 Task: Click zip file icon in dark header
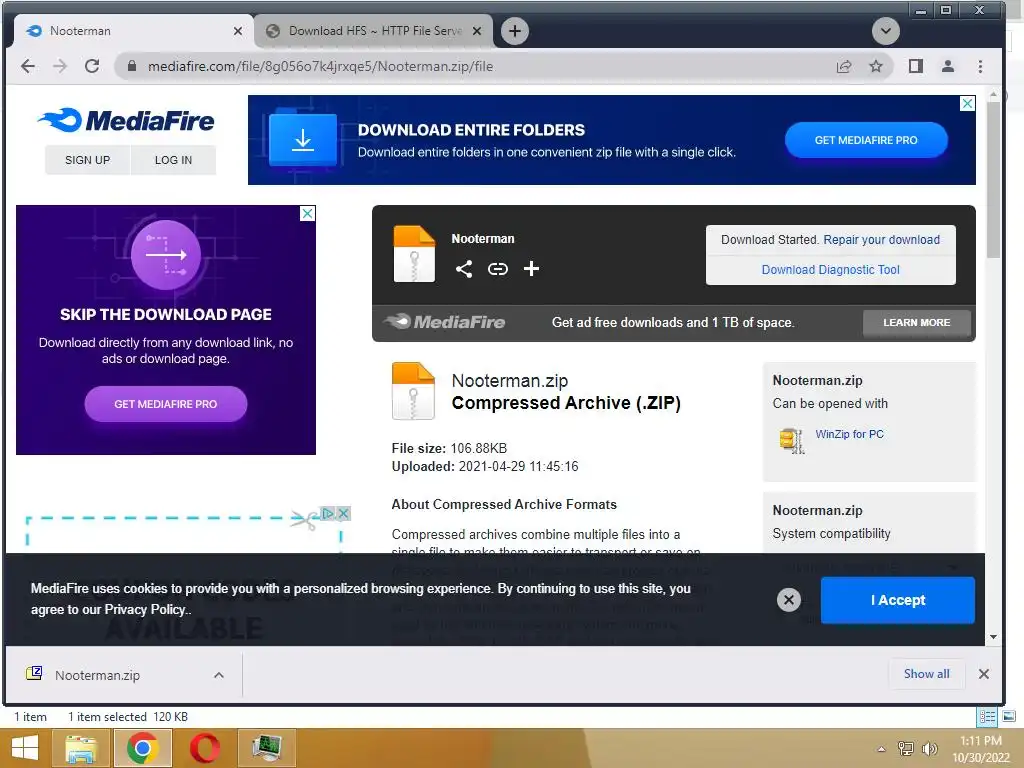point(414,254)
